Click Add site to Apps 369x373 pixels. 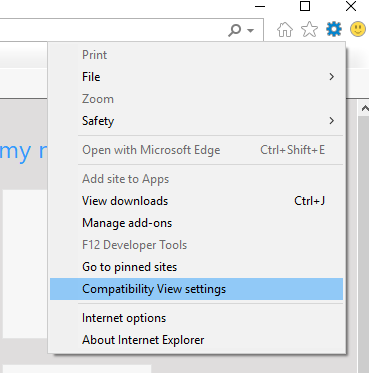(196, 179)
